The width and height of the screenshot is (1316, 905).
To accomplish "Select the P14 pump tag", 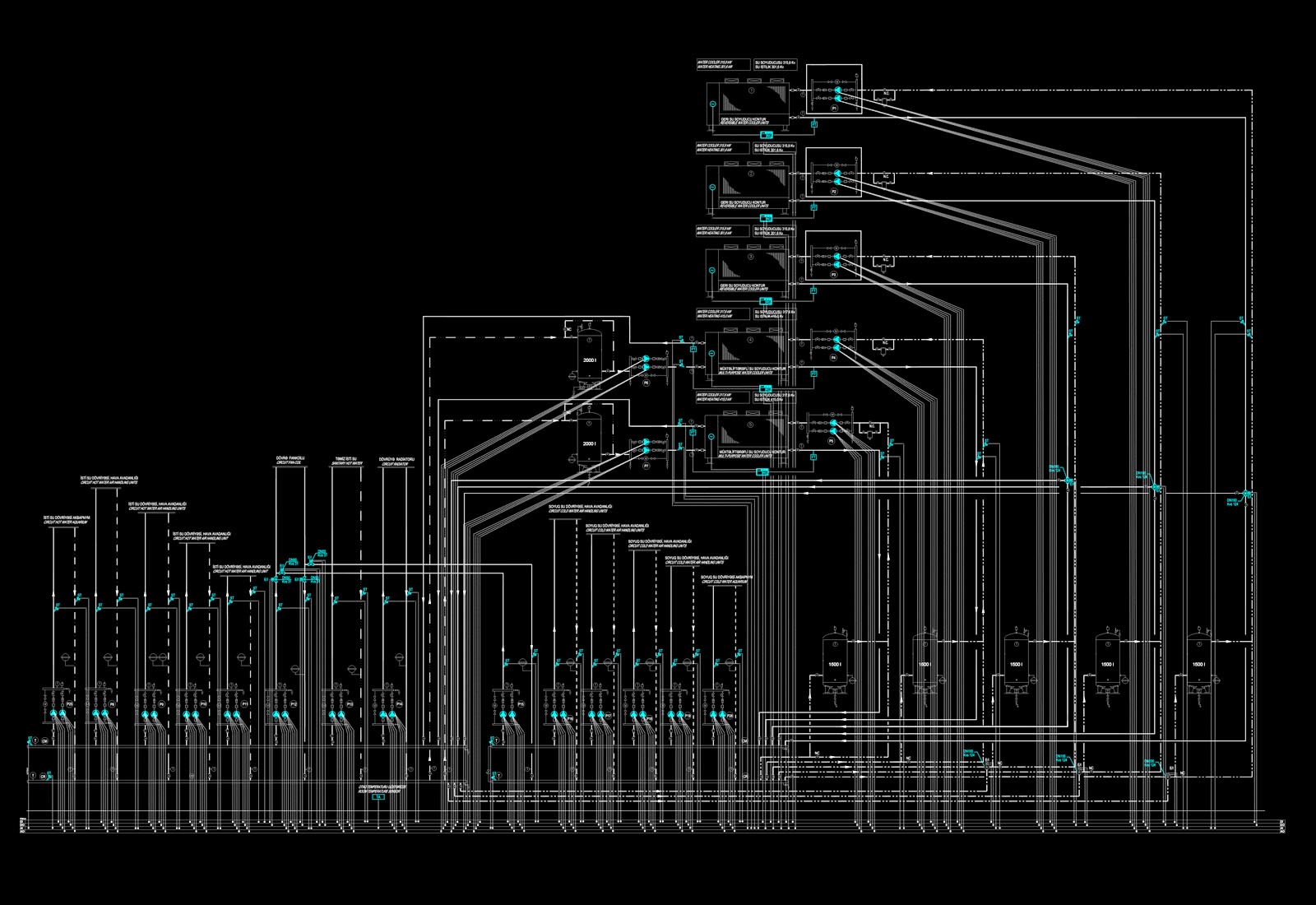I will click(400, 704).
